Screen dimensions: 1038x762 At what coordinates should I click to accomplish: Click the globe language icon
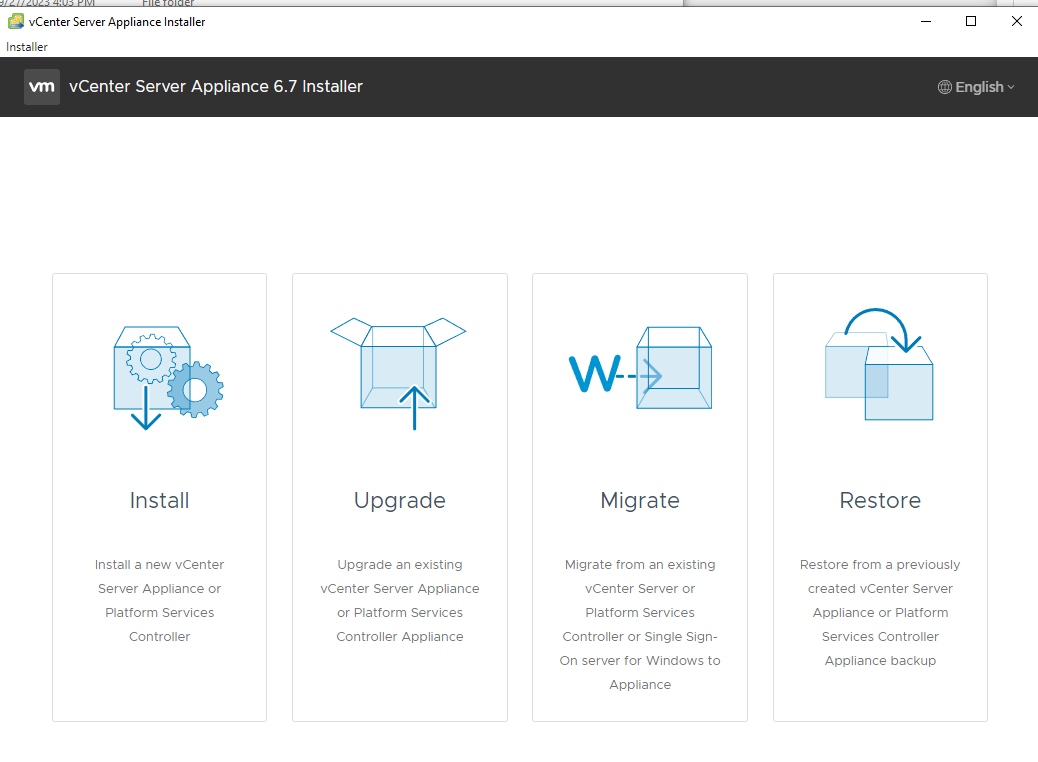[x=945, y=87]
